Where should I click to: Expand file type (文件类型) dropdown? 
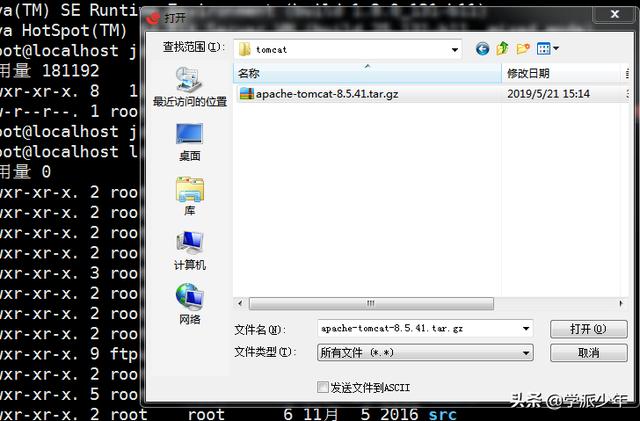tap(425, 353)
